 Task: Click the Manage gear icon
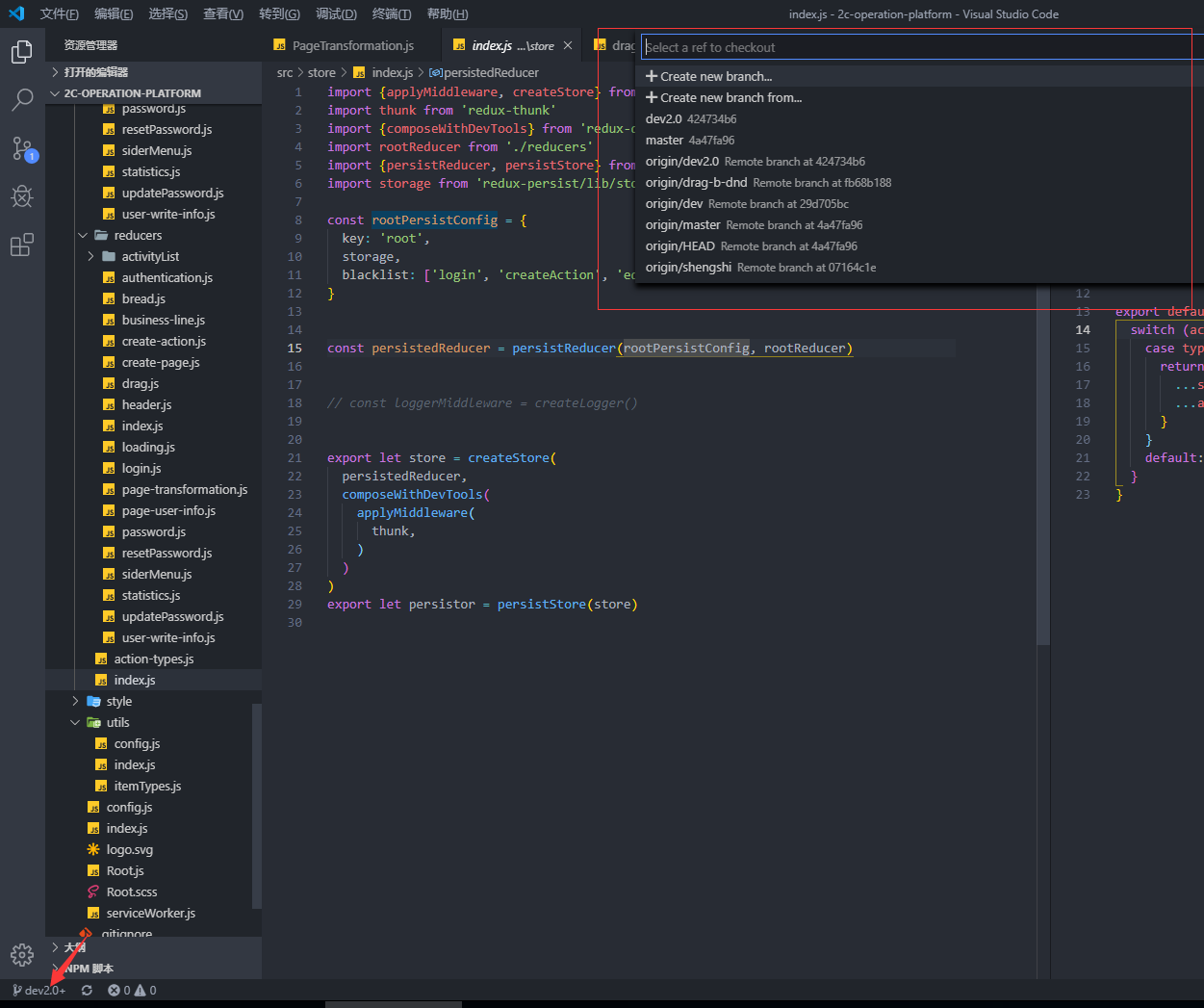click(22, 954)
